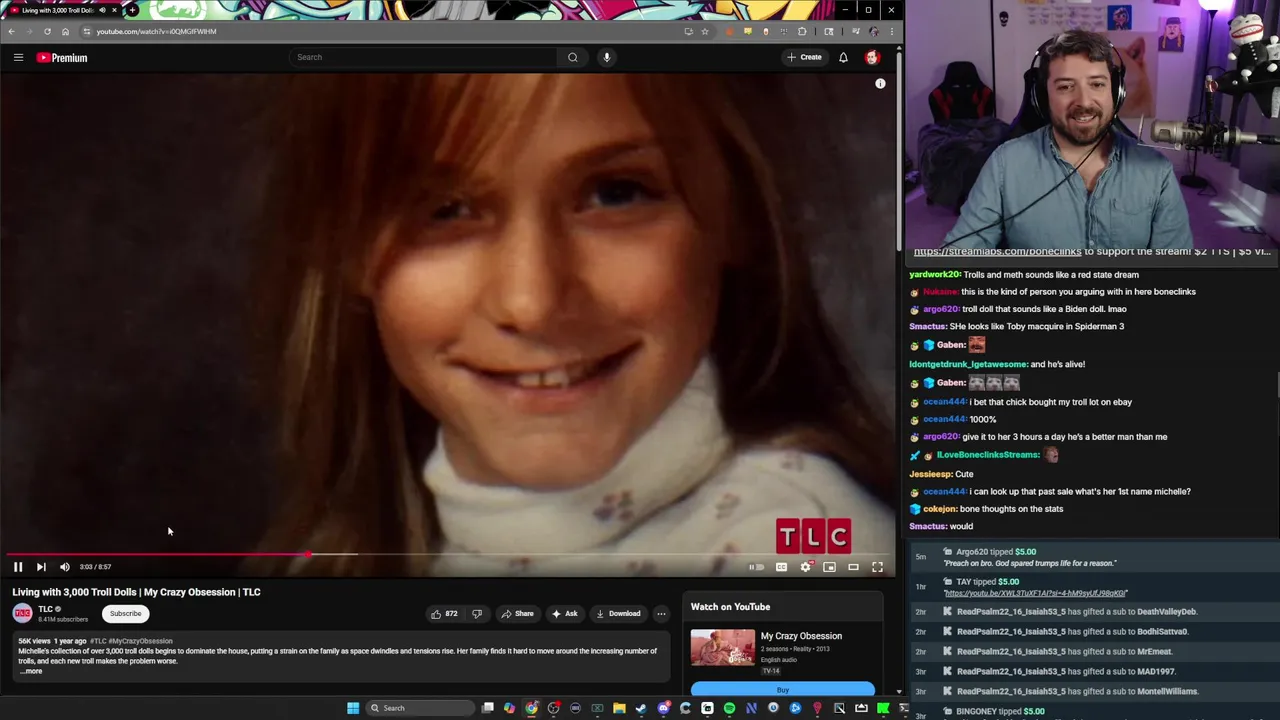Expand description with ...more
This screenshot has width=1280, height=720.
coord(31,671)
